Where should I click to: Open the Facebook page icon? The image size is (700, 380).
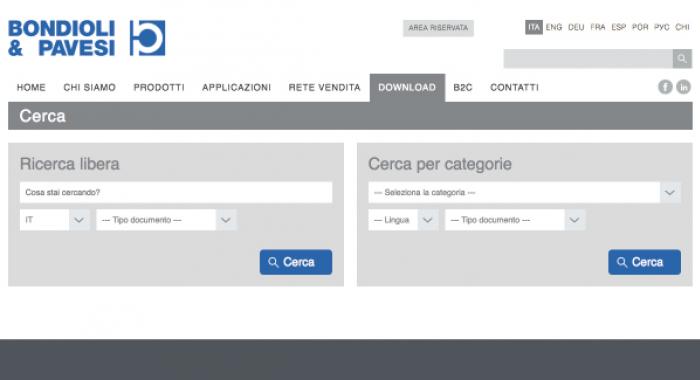(665, 87)
